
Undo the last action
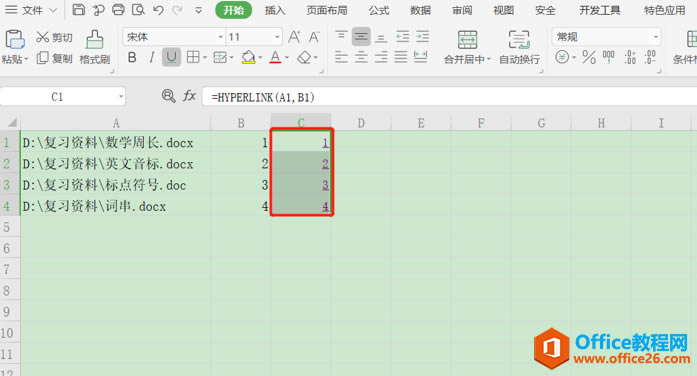[x=158, y=10]
